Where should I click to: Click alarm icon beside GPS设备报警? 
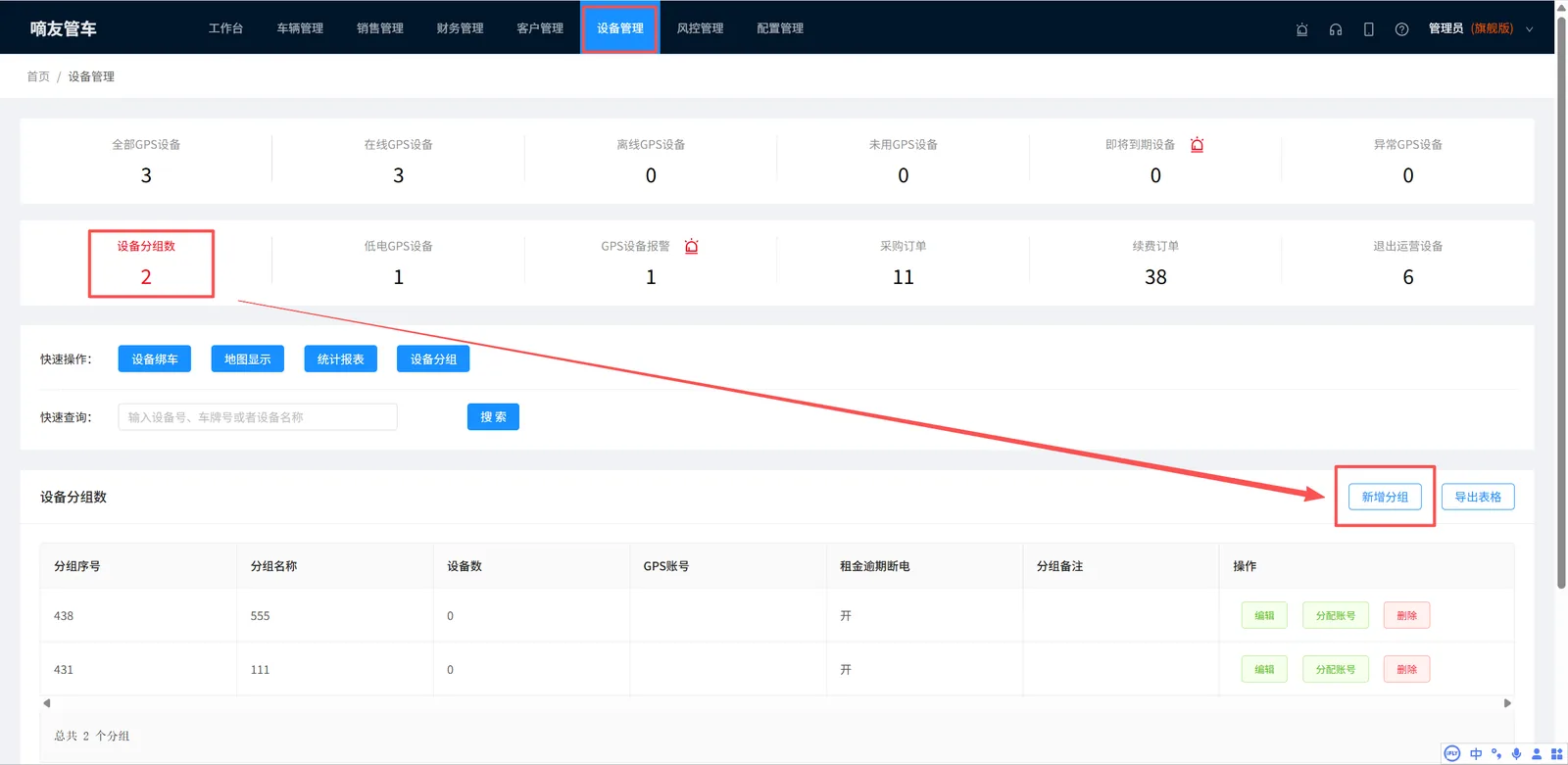tap(691, 247)
